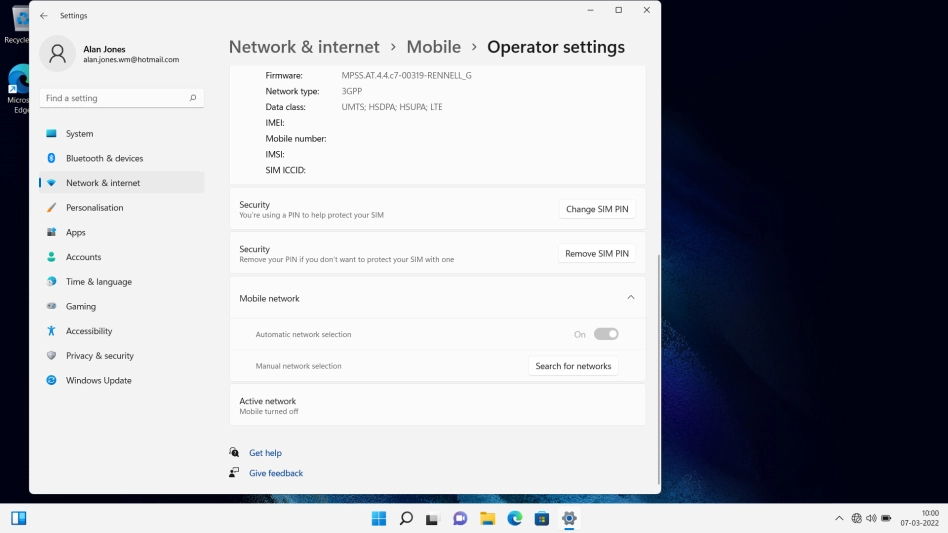Show hidden icons in system tray
Image resolution: width=948 pixels, height=533 pixels.
pyautogui.click(x=839, y=518)
